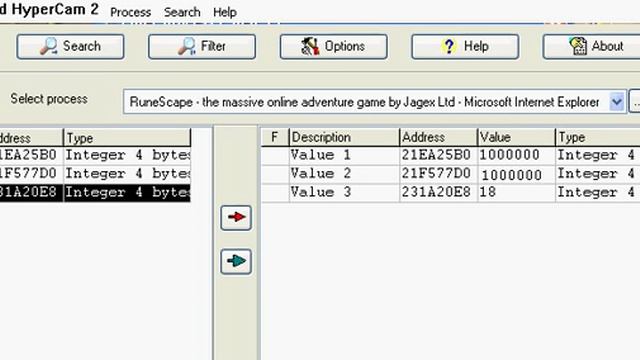Select left list row ending F577D0
640x360 pixels.
(x=95, y=174)
